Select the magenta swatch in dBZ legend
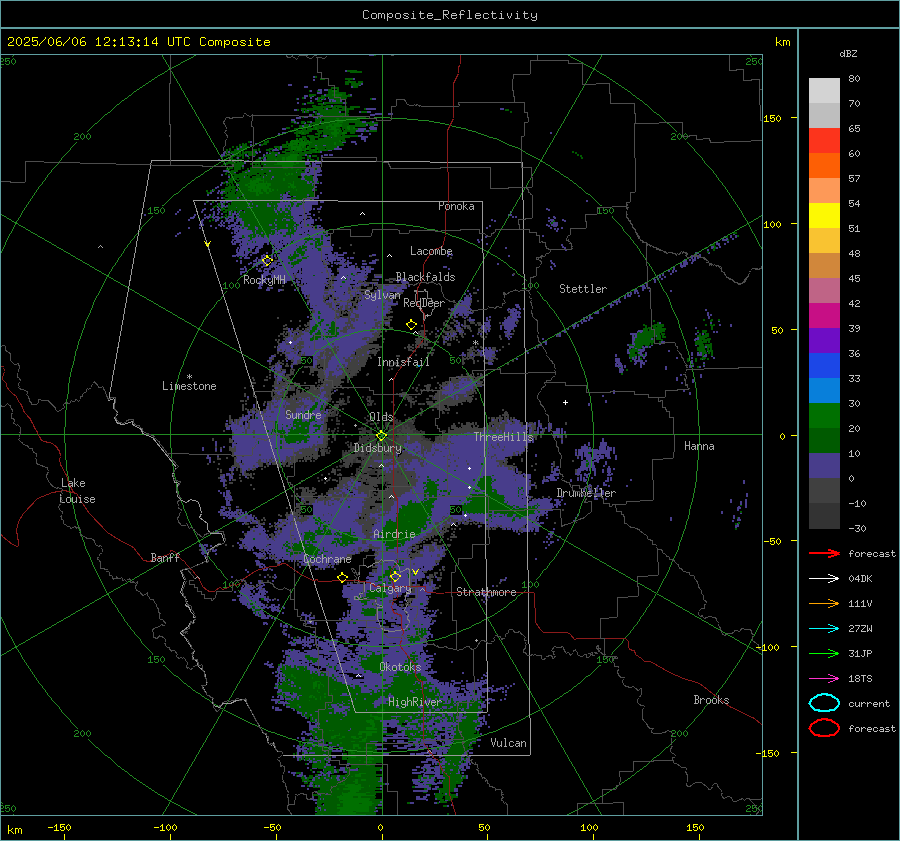This screenshot has height=841, width=900. pos(824,315)
